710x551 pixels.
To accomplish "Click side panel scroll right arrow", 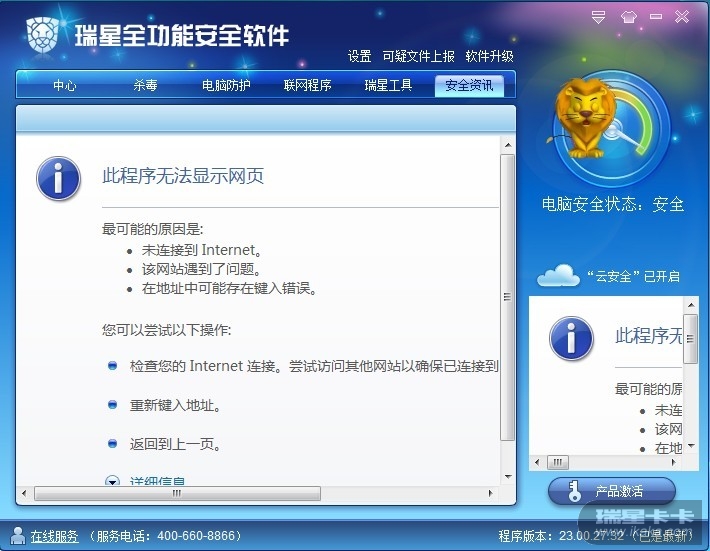I will 673,462.
